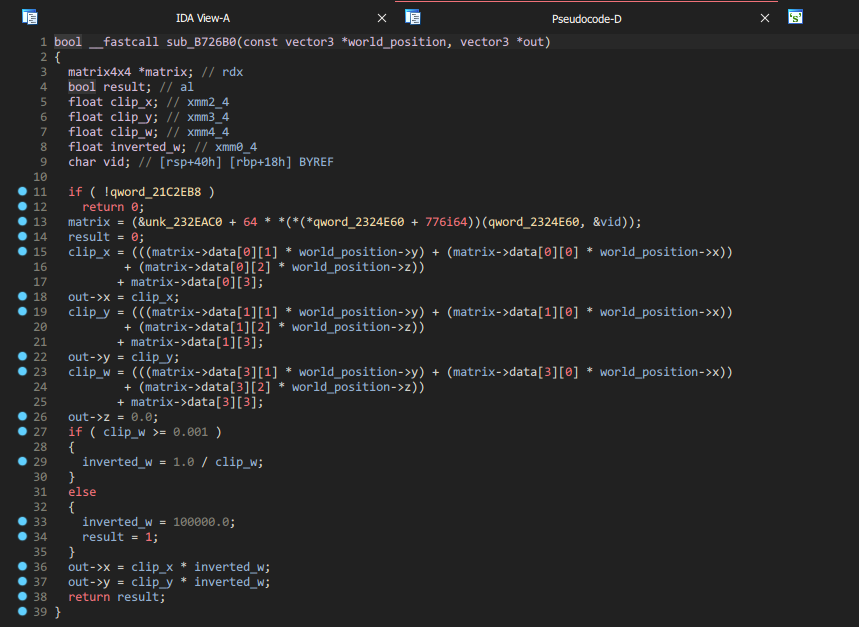Click line number 26 in the gutter
Screen dimensions: 859x627
[40, 417]
